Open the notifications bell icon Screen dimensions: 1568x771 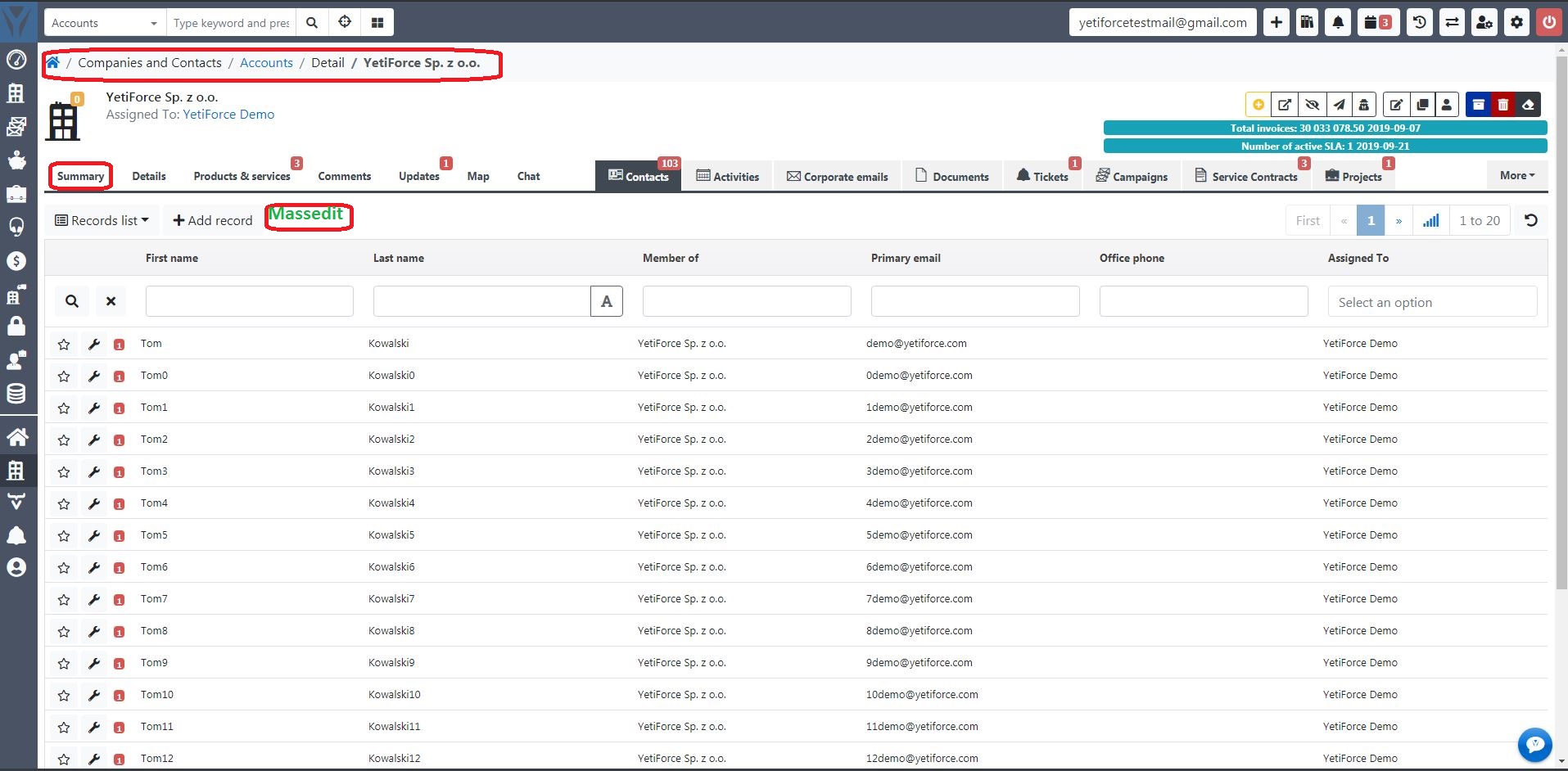1338,22
